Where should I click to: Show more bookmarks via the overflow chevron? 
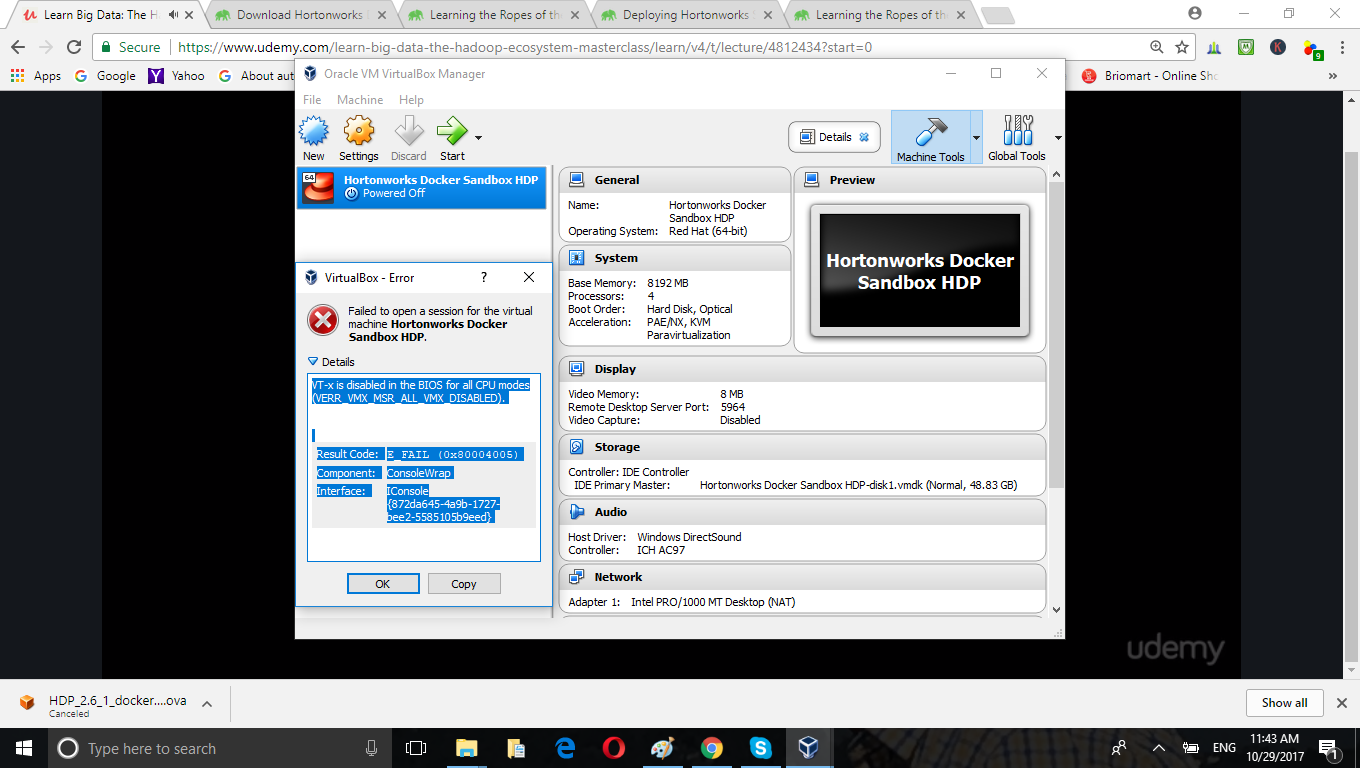(1333, 76)
